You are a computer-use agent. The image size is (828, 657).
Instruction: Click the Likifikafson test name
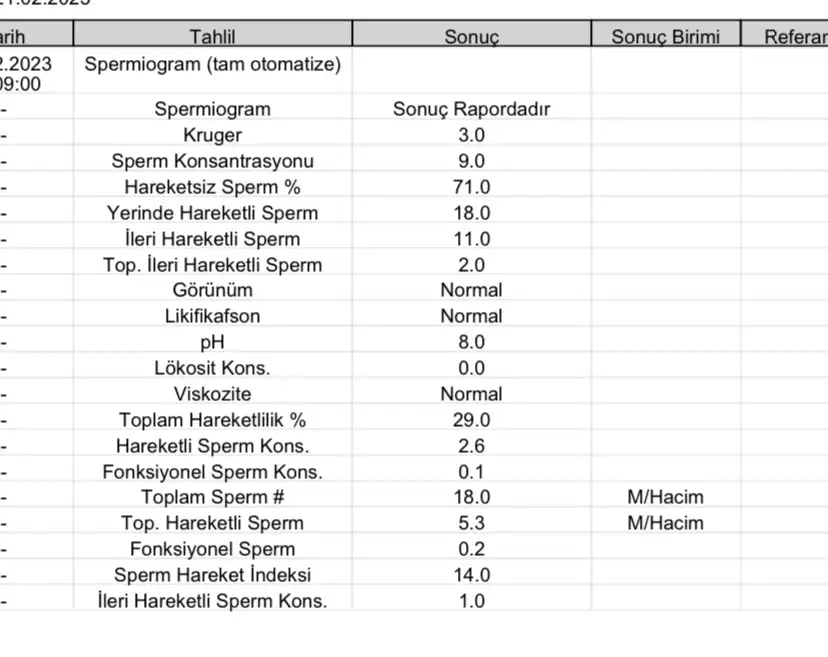click(x=212, y=316)
